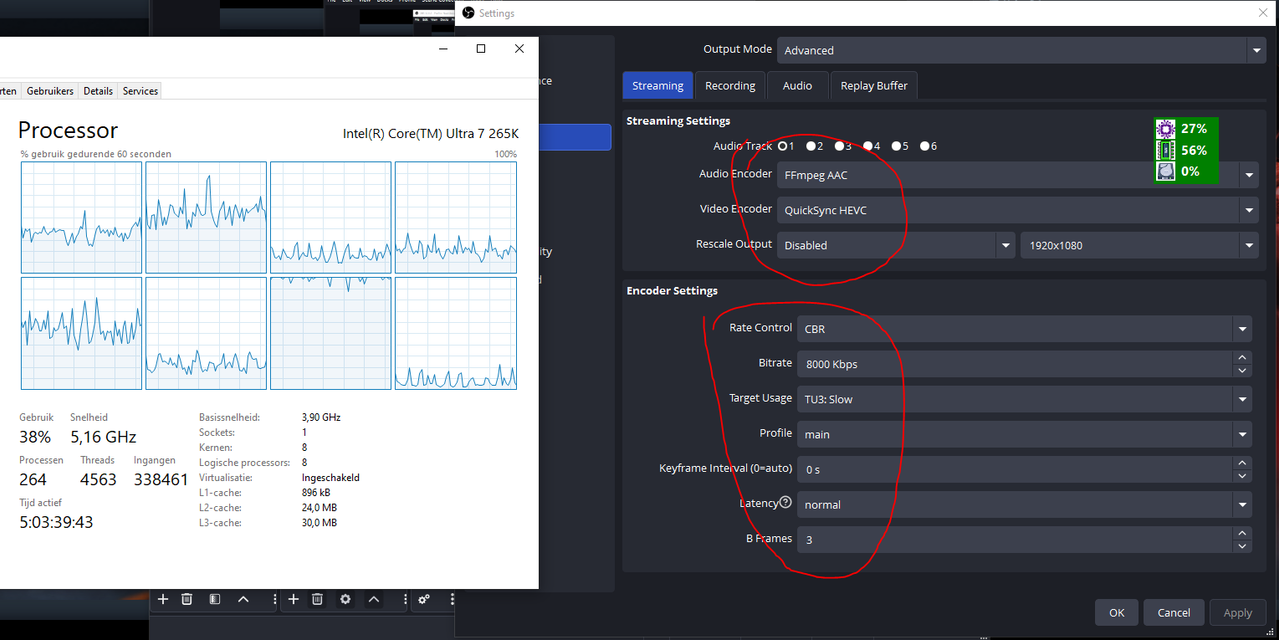
Task: Select audio track 6 radio button
Action: click(925, 146)
